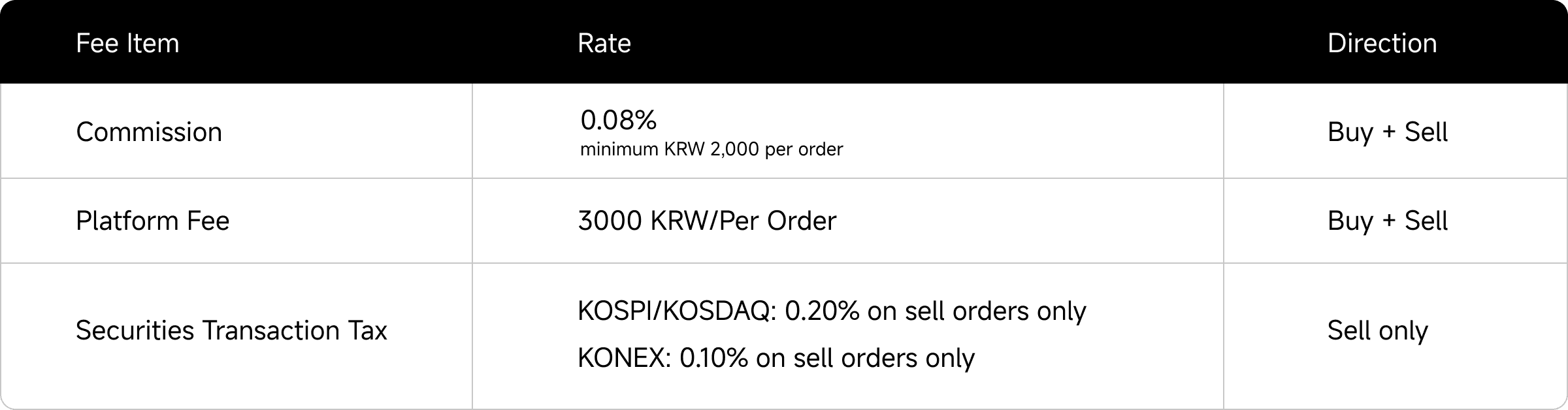Click the Direction column header
1568x410 pixels.
[x=1382, y=43]
